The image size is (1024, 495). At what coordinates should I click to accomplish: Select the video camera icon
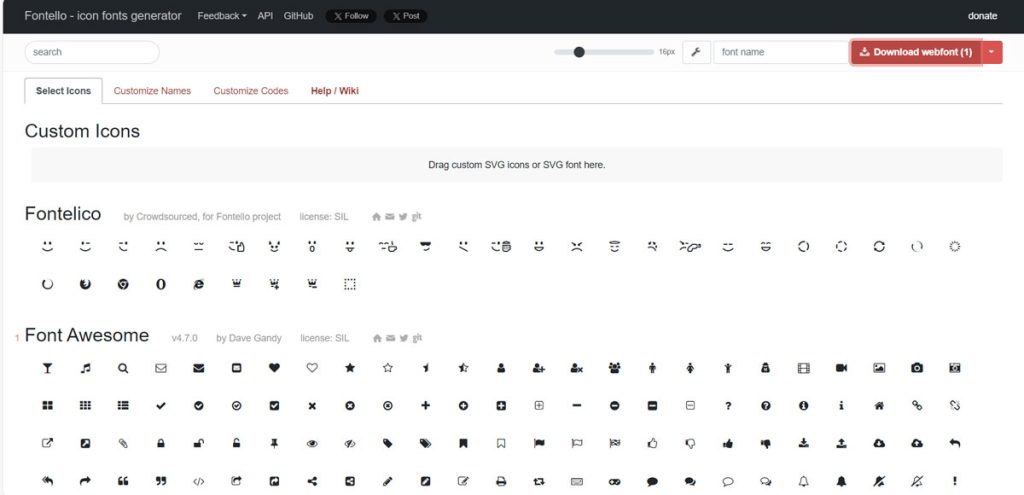pyautogui.click(x=841, y=368)
